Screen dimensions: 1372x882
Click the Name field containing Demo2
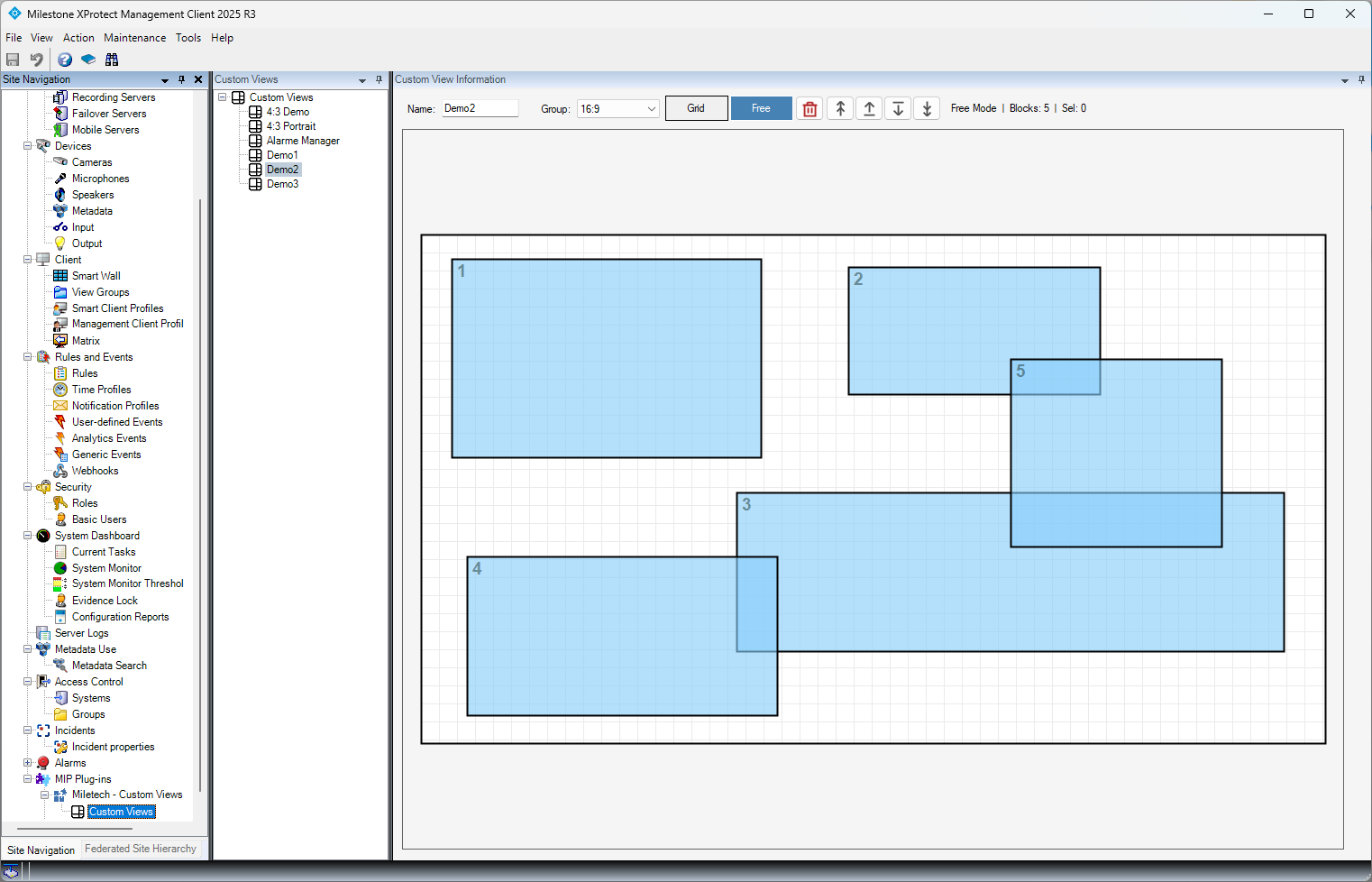[x=480, y=108]
